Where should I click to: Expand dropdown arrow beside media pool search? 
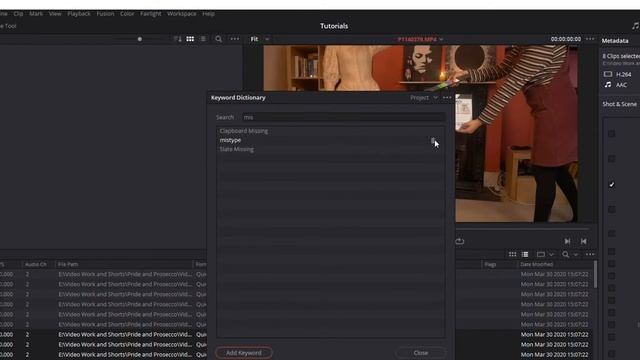click(576, 254)
